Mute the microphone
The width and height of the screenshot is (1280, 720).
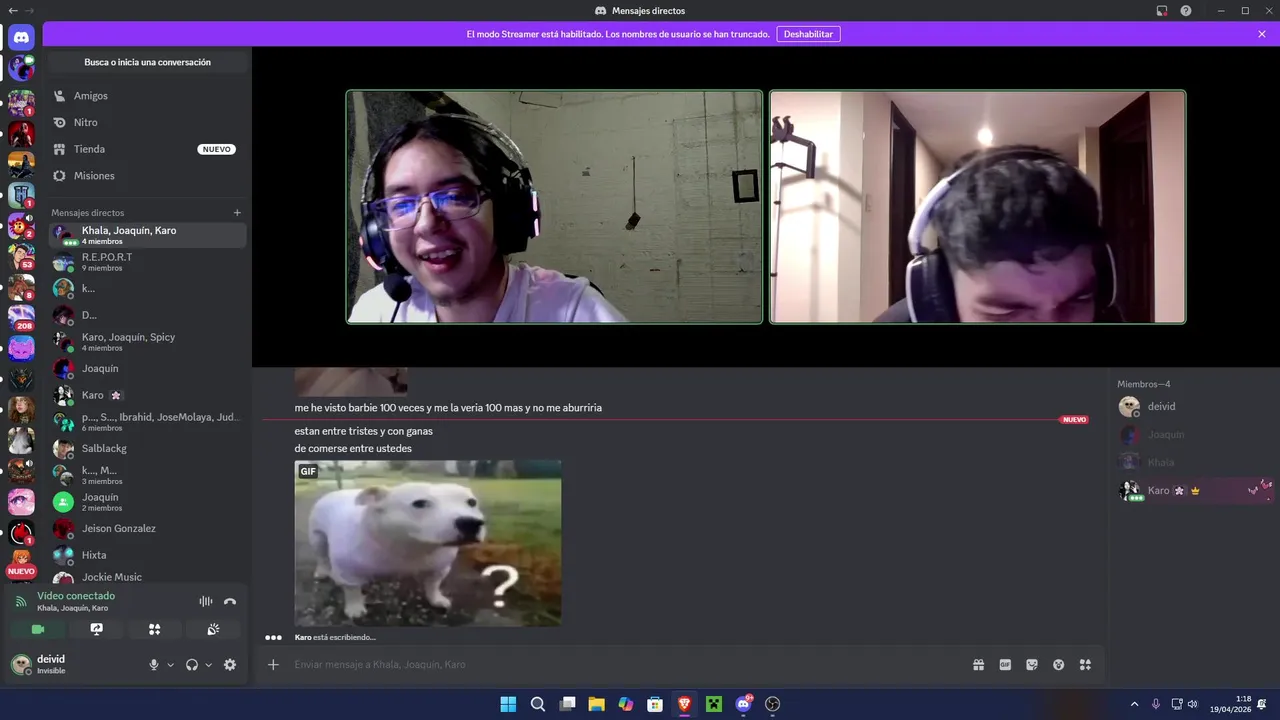pyautogui.click(x=154, y=665)
